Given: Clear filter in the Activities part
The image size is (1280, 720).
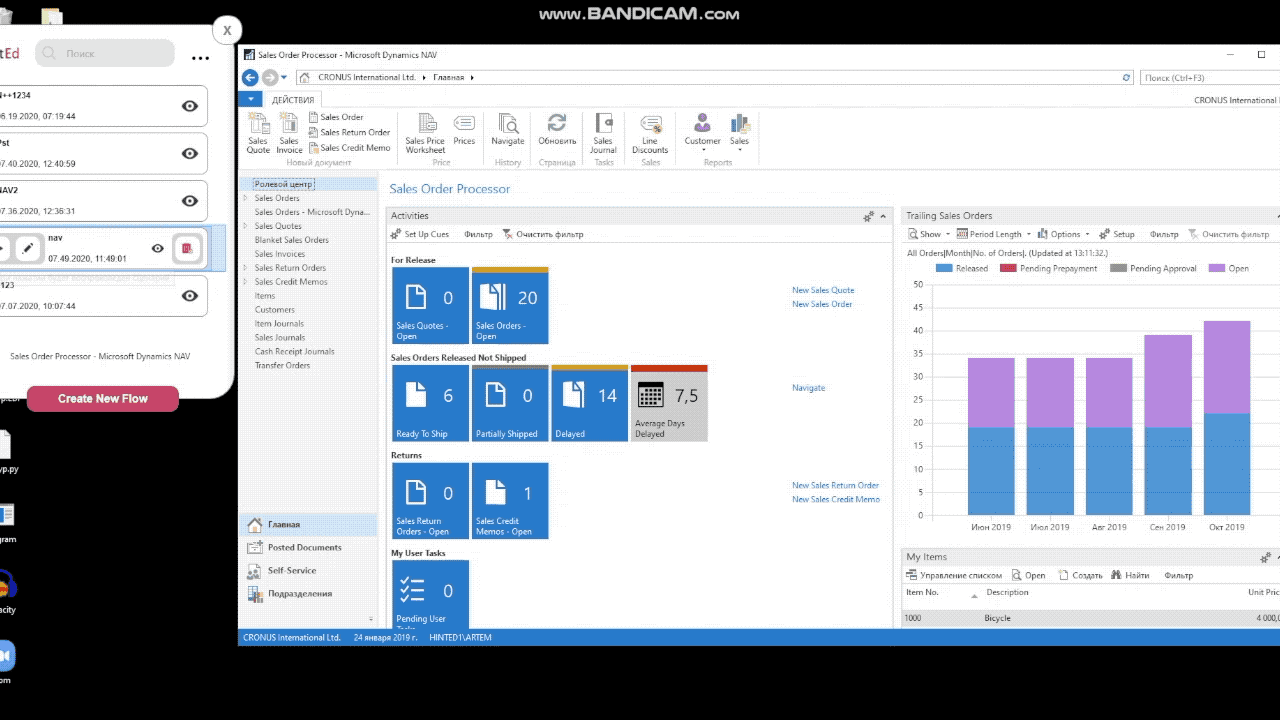Looking at the screenshot, I should coord(543,234).
